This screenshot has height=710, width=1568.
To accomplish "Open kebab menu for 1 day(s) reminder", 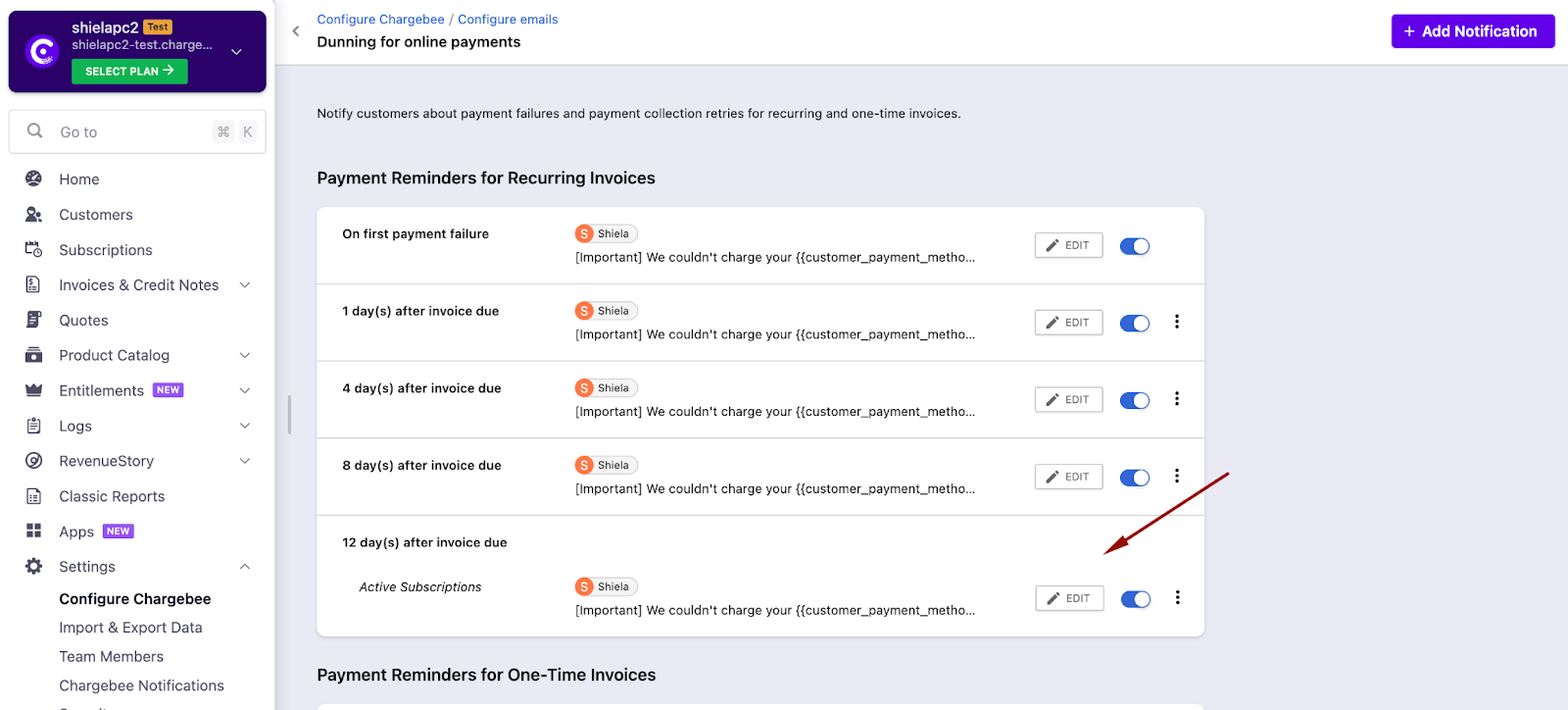I will click(1177, 322).
